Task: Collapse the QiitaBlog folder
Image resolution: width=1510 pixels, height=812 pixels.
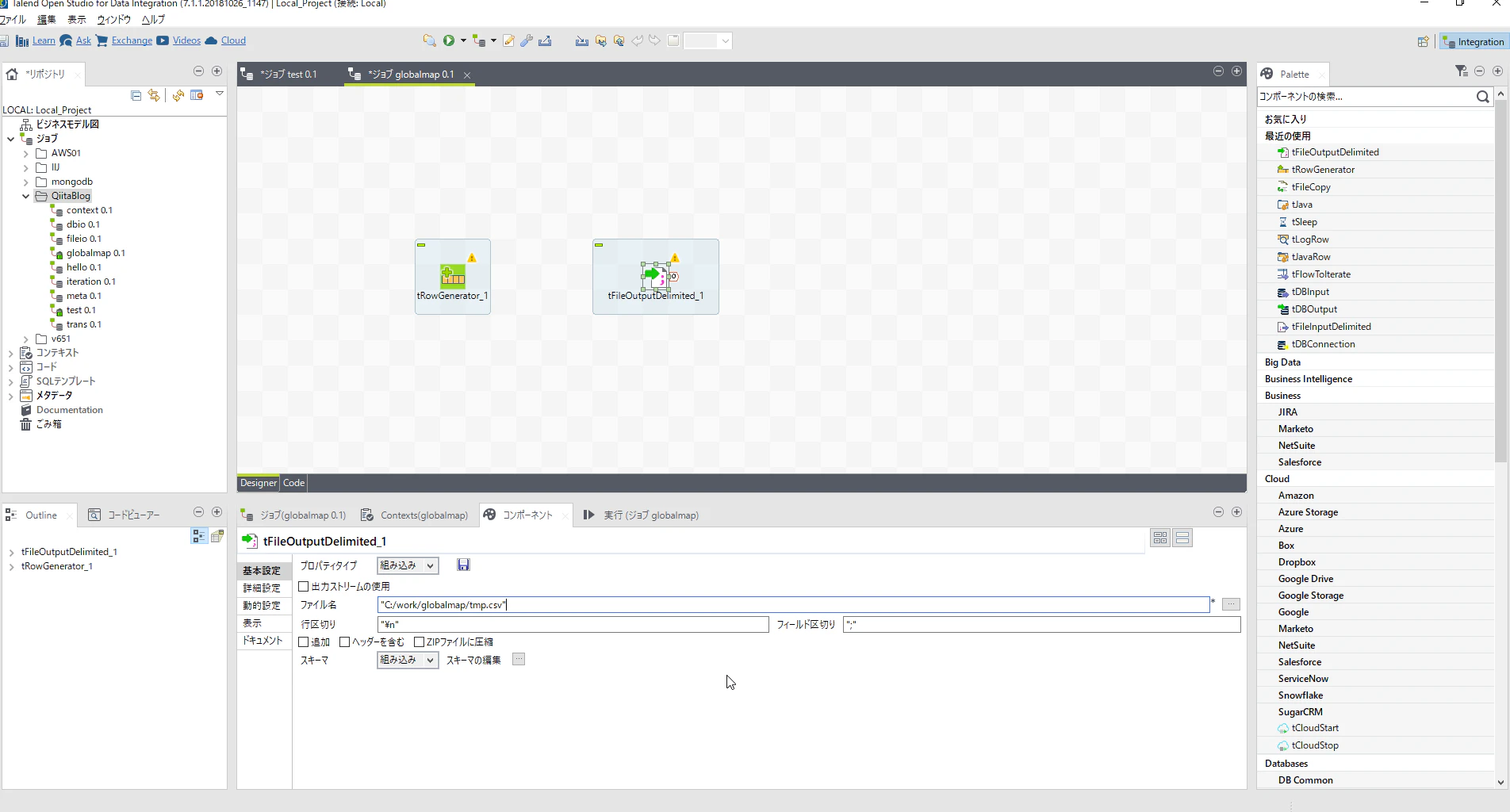Action: coord(25,196)
